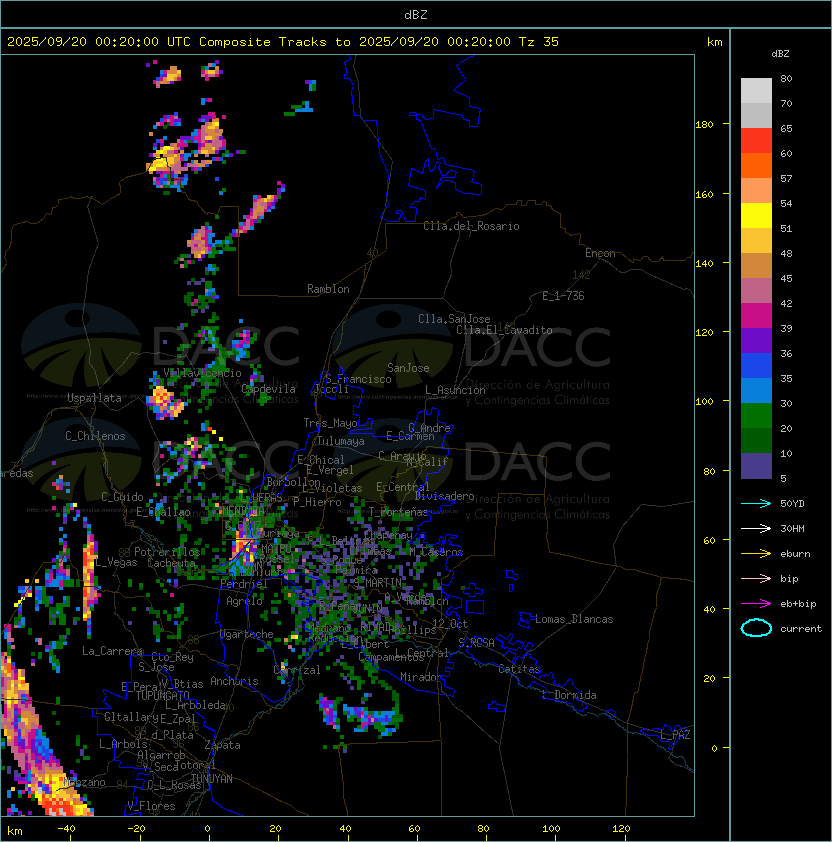832x842 pixels.
Task: Click the Mirador place label
Action: tap(422, 677)
